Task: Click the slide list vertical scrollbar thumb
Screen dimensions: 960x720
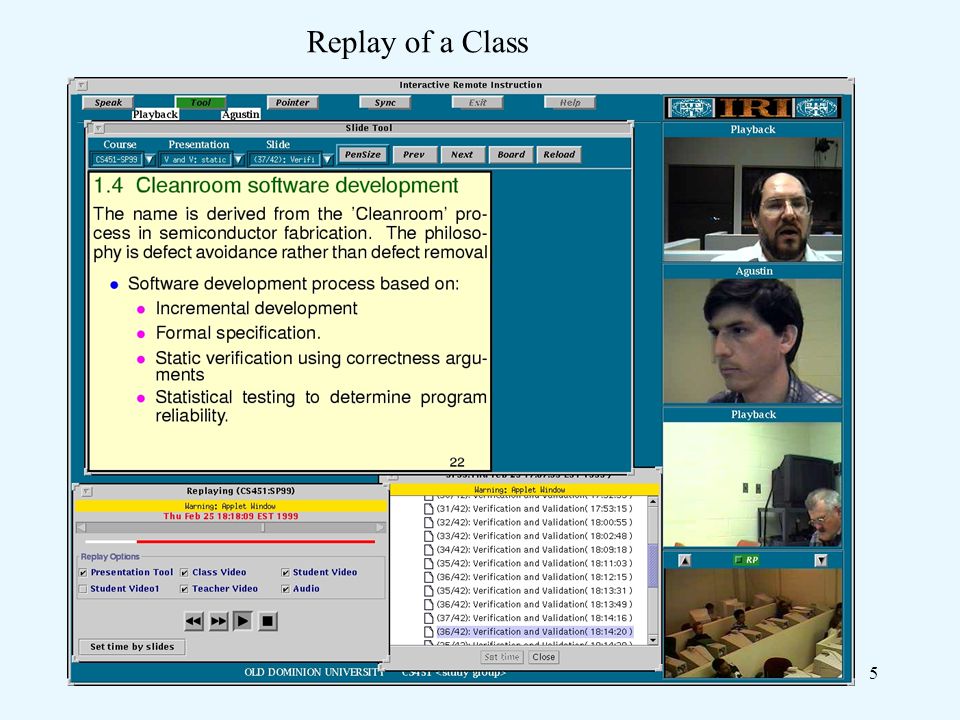Action: pos(653,566)
